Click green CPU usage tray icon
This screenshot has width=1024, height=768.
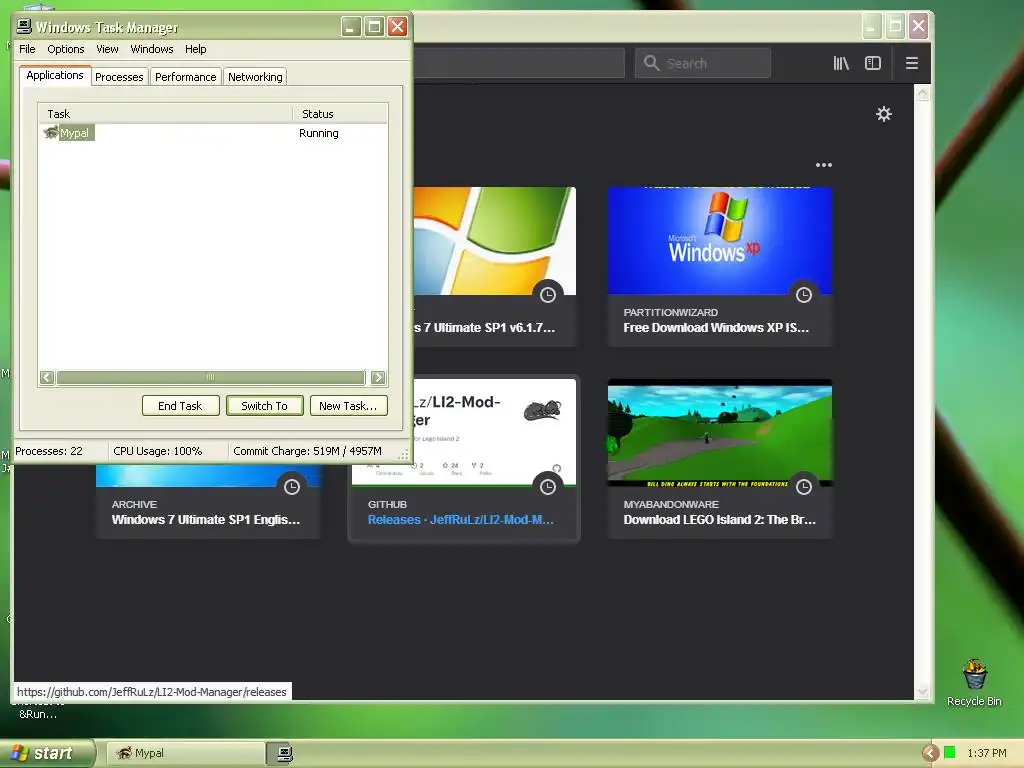[950, 753]
